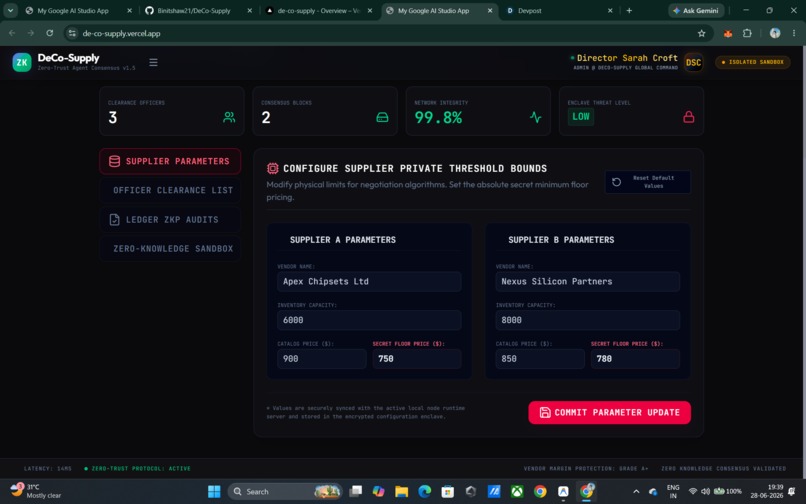
Task: Open Microsoft Store from the taskbar
Action: [448, 492]
